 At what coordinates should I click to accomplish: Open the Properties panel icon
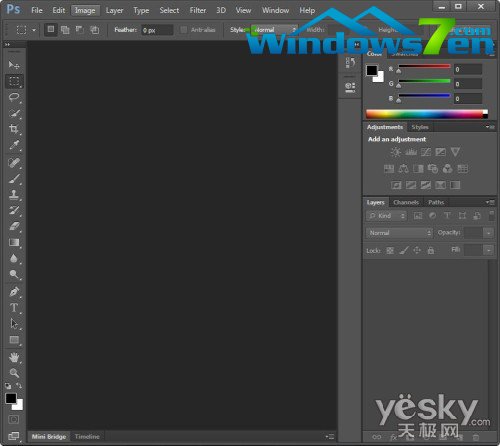350,87
